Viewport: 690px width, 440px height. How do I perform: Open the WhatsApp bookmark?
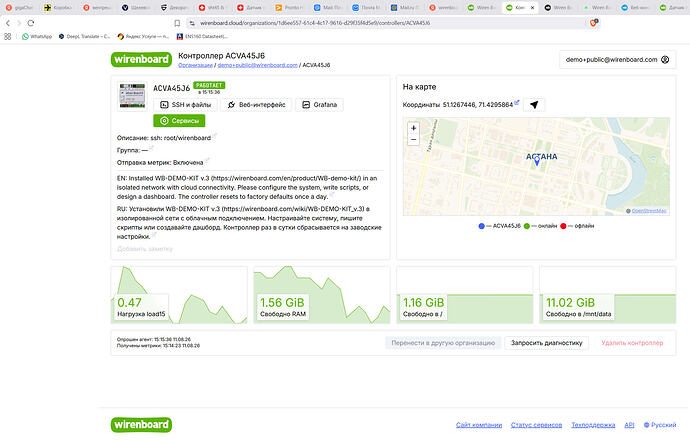point(37,37)
